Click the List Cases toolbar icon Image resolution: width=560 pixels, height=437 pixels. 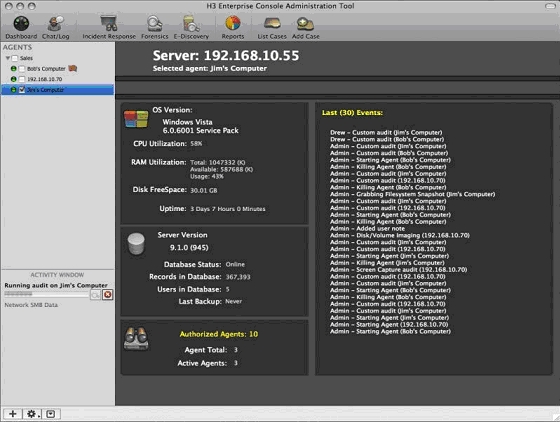point(272,27)
